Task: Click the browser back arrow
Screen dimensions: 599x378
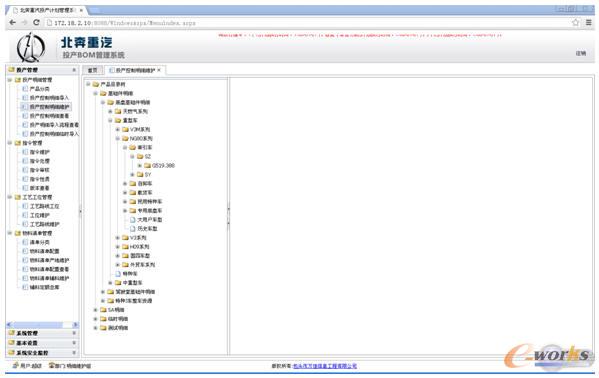Action: click(x=13, y=23)
